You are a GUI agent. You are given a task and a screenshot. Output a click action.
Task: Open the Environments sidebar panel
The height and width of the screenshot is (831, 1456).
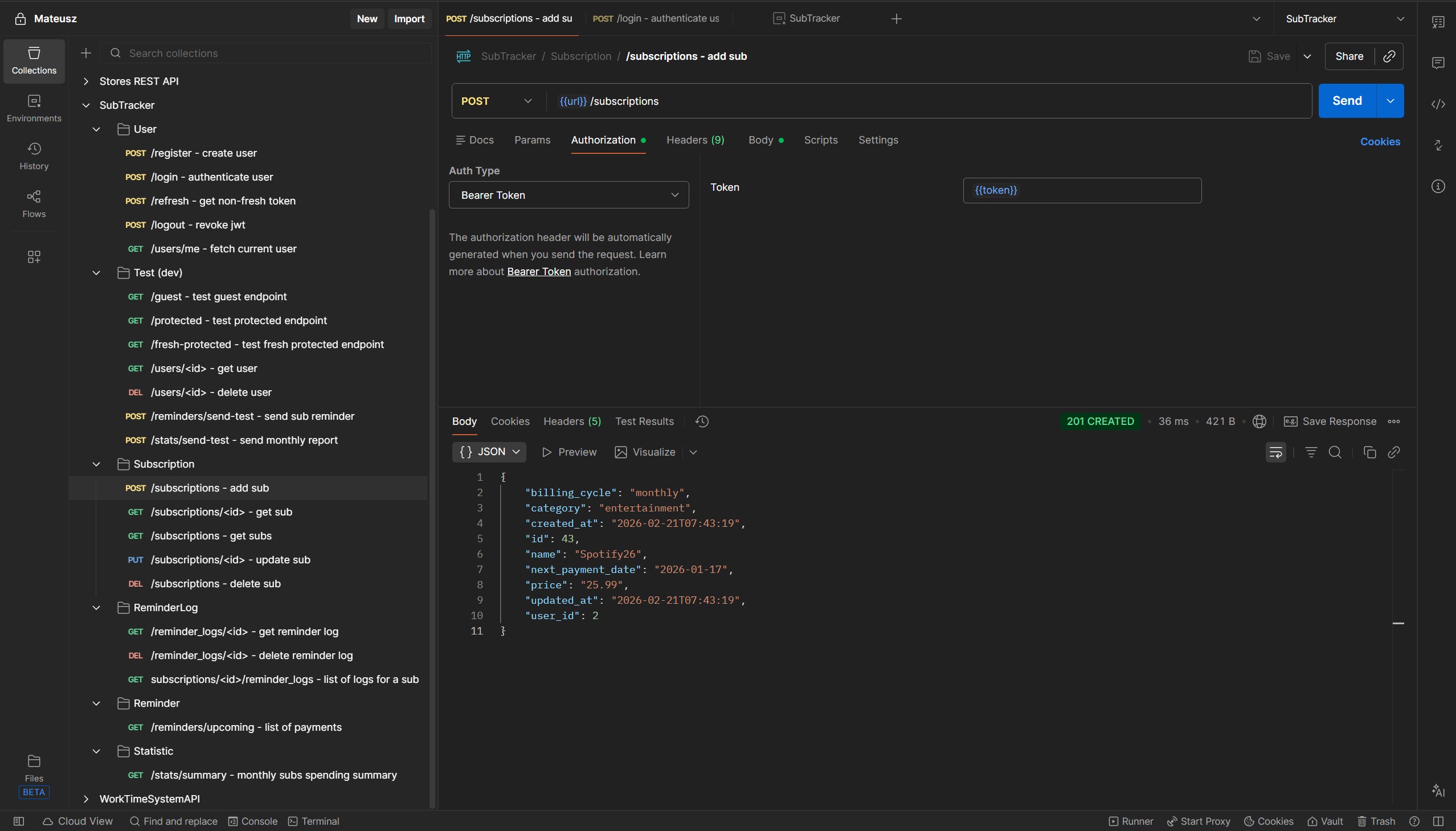pyautogui.click(x=34, y=108)
